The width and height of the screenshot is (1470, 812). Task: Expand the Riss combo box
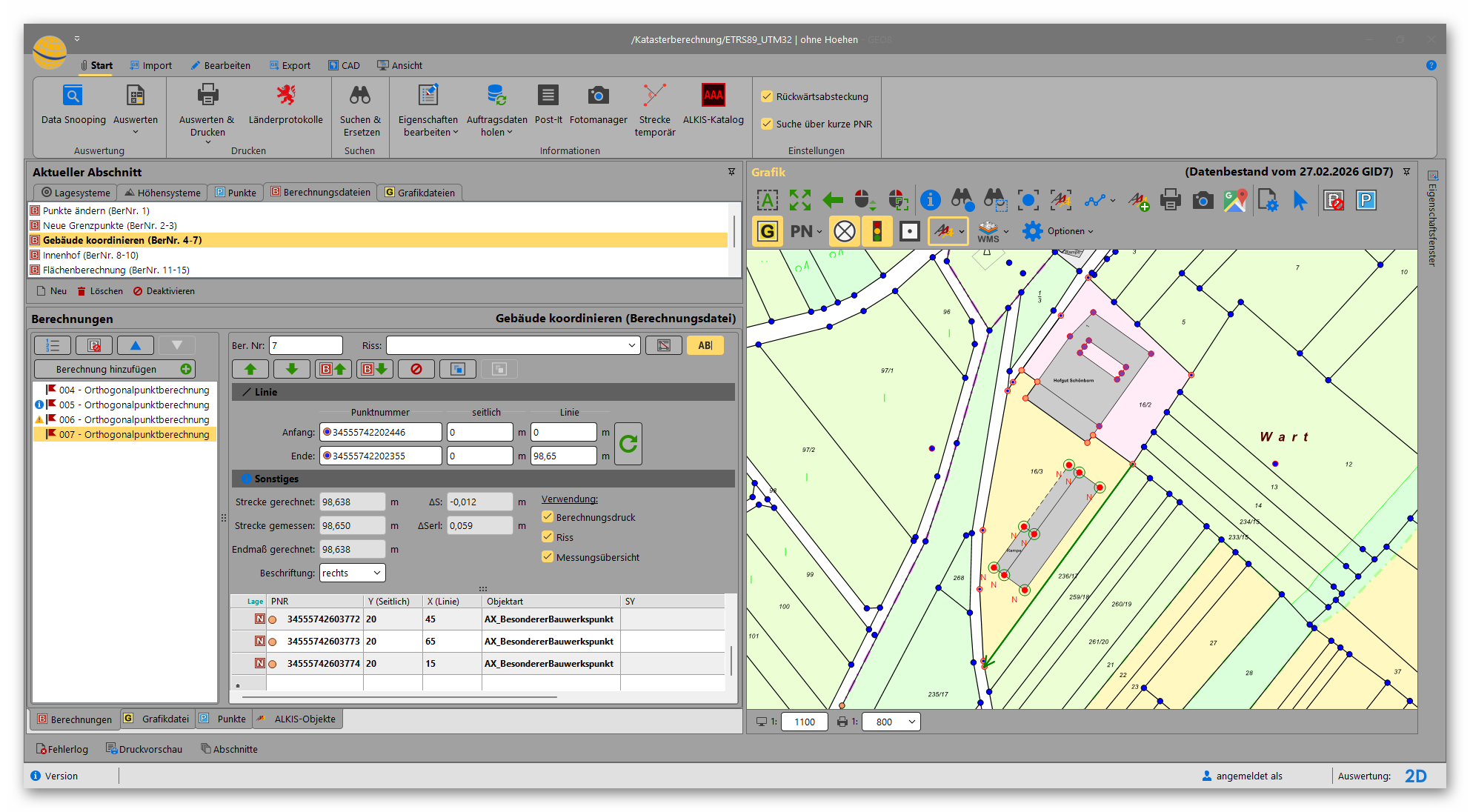point(631,345)
